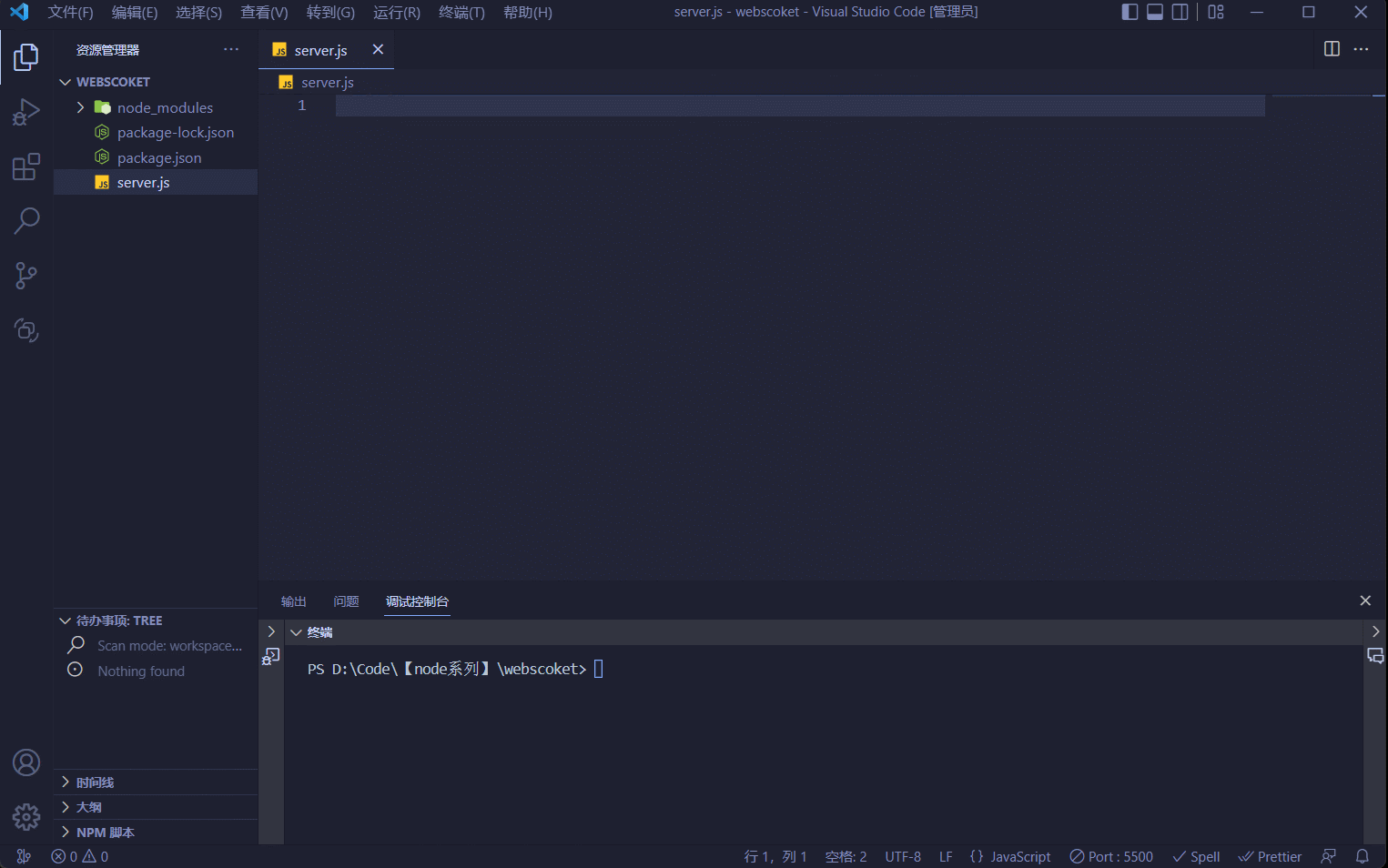Open Source Control view

[25, 276]
